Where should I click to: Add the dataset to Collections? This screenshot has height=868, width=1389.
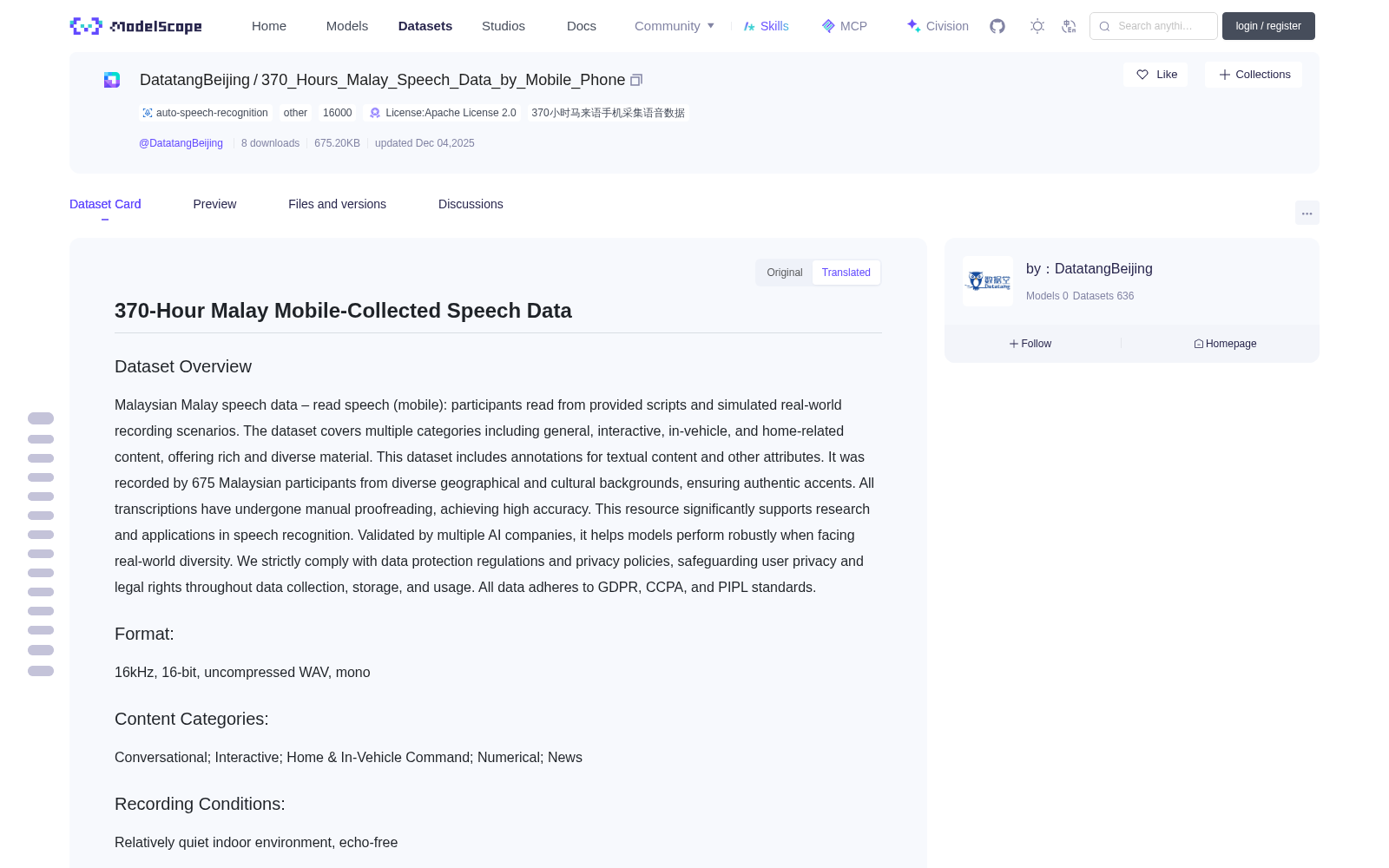(1254, 75)
